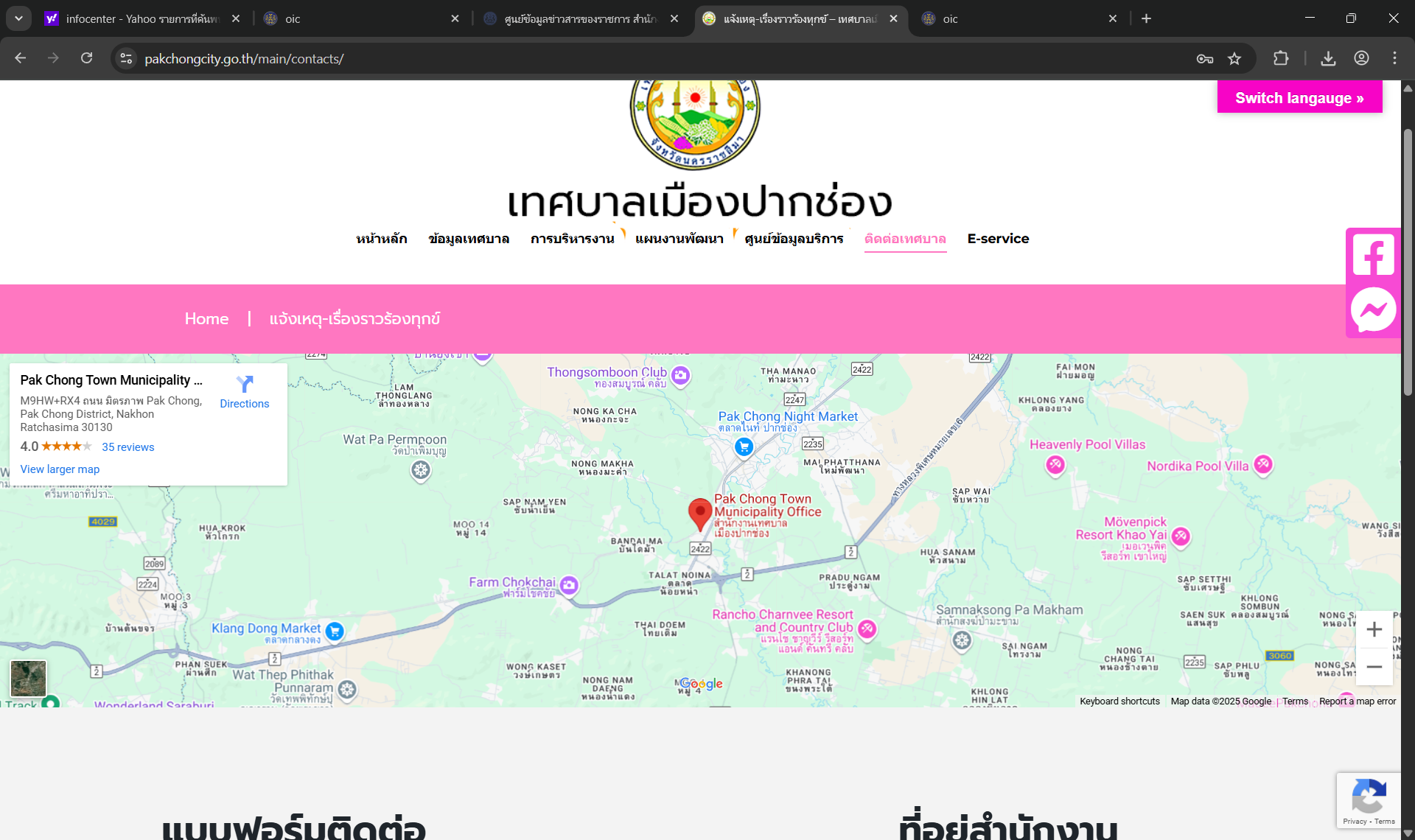The height and width of the screenshot is (840, 1415).
Task: Click the Samnaksong Pa Makham temple marker
Action: (962, 640)
